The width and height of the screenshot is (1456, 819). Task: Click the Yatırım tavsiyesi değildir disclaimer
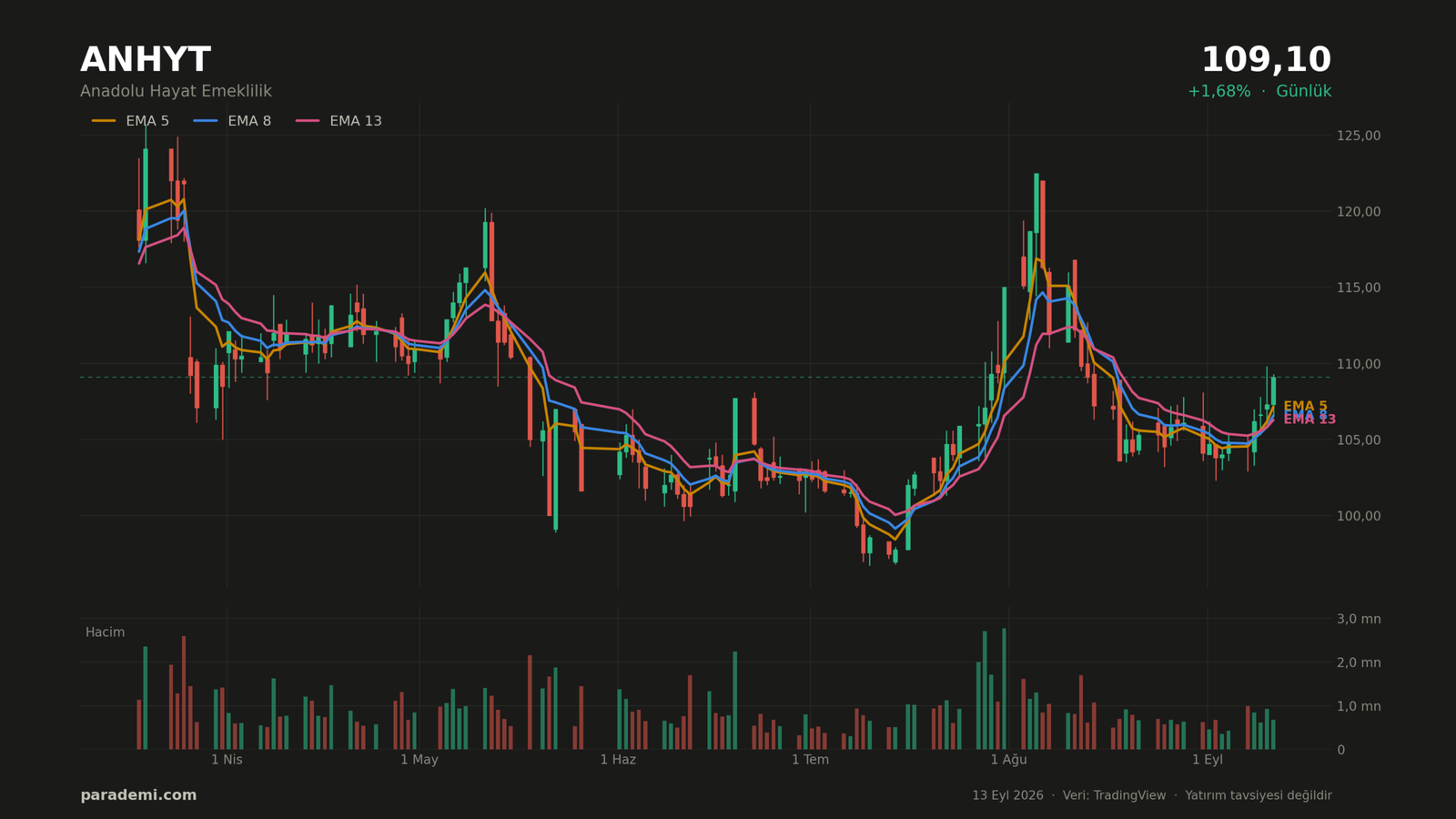1259,795
